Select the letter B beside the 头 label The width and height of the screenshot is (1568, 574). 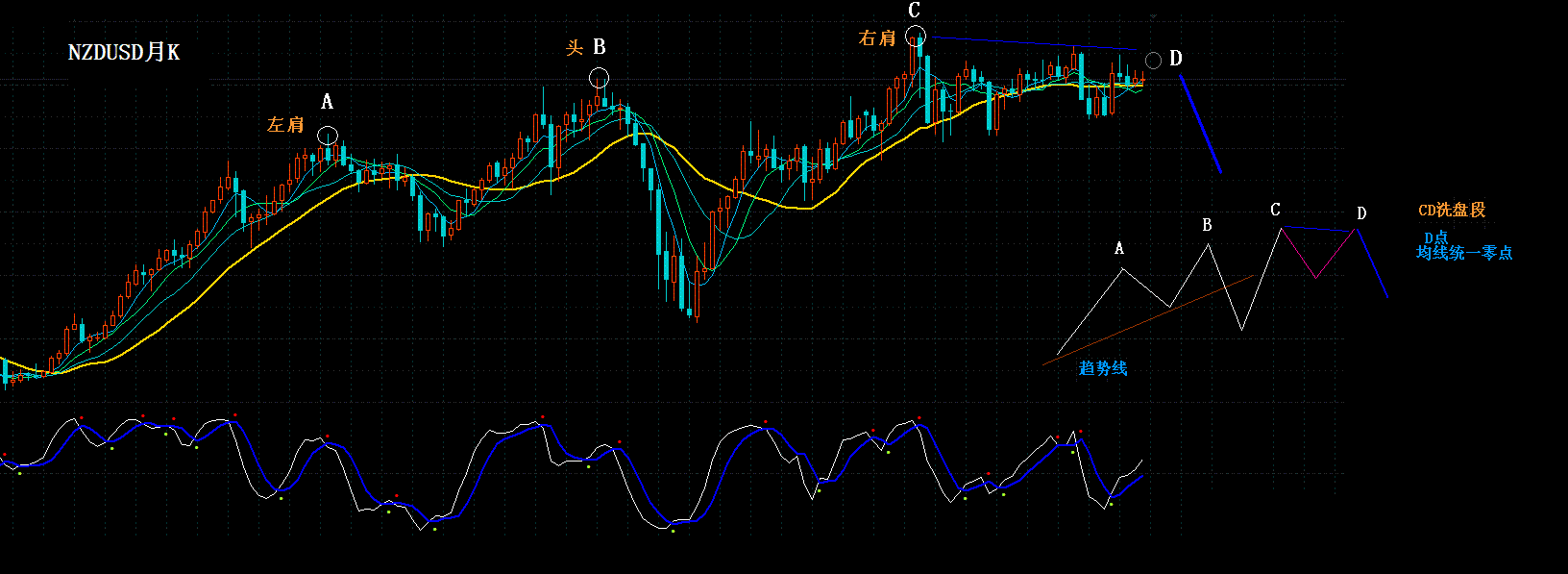[x=599, y=47]
